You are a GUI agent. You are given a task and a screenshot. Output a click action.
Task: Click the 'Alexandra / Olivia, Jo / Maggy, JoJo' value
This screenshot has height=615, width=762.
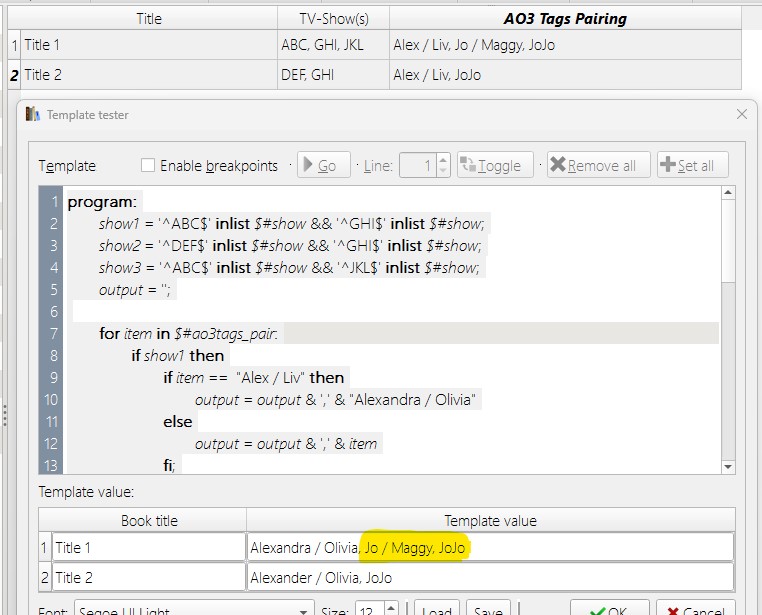click(490, 547)
